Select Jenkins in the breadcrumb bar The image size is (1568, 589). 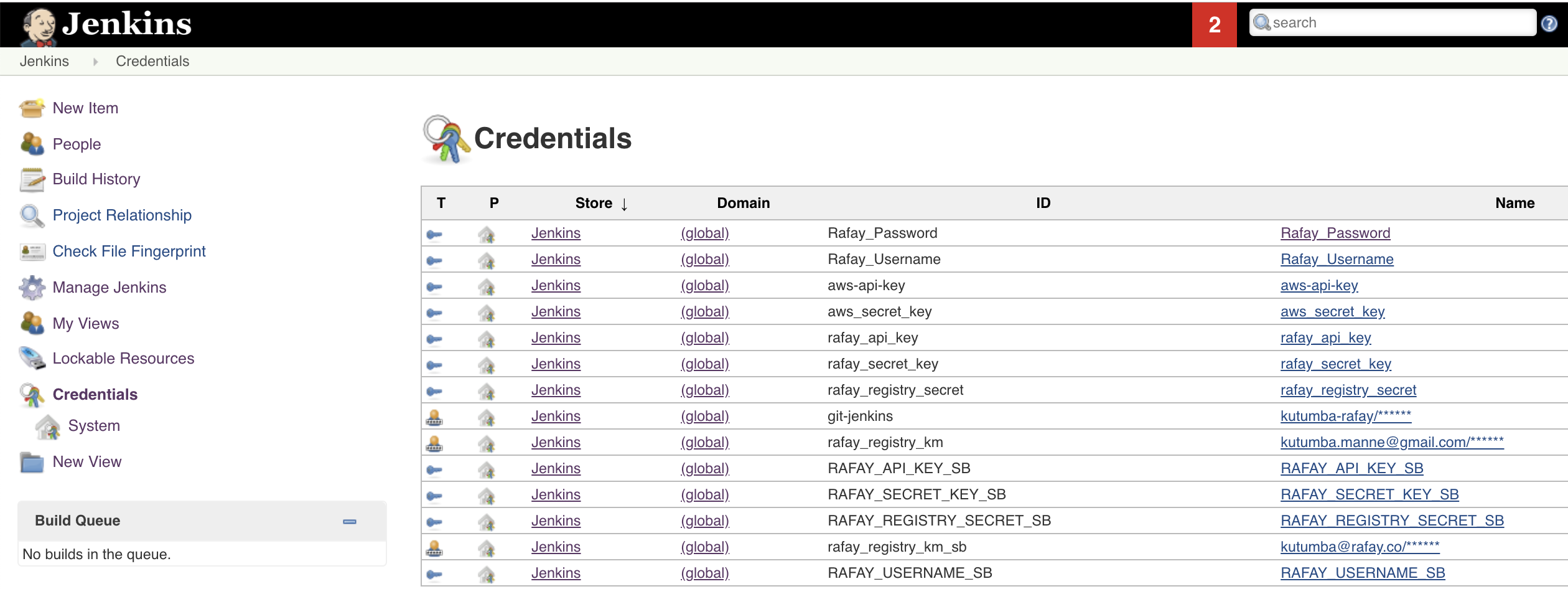pyautogui.click(x=44, y=60)
